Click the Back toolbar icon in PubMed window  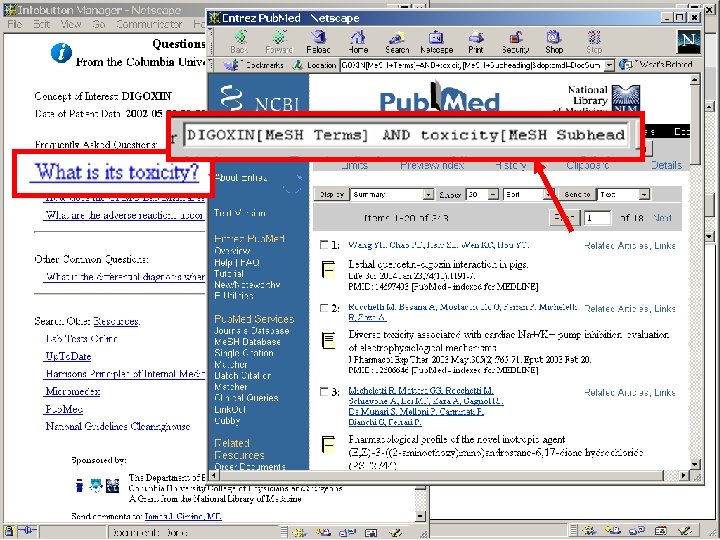point(240,41)
